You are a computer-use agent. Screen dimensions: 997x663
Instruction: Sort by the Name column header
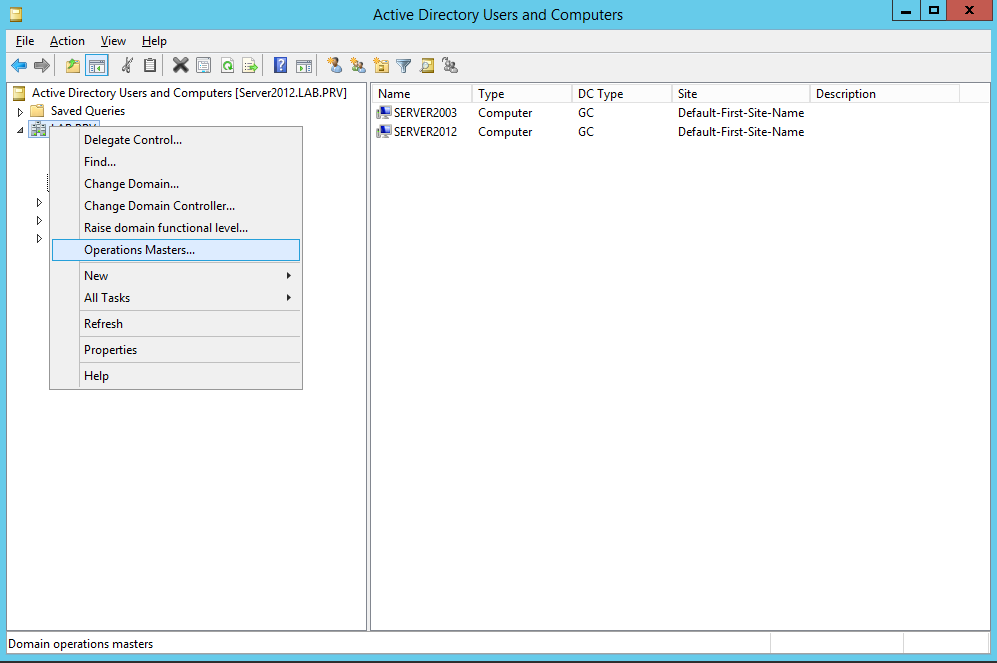422,93
